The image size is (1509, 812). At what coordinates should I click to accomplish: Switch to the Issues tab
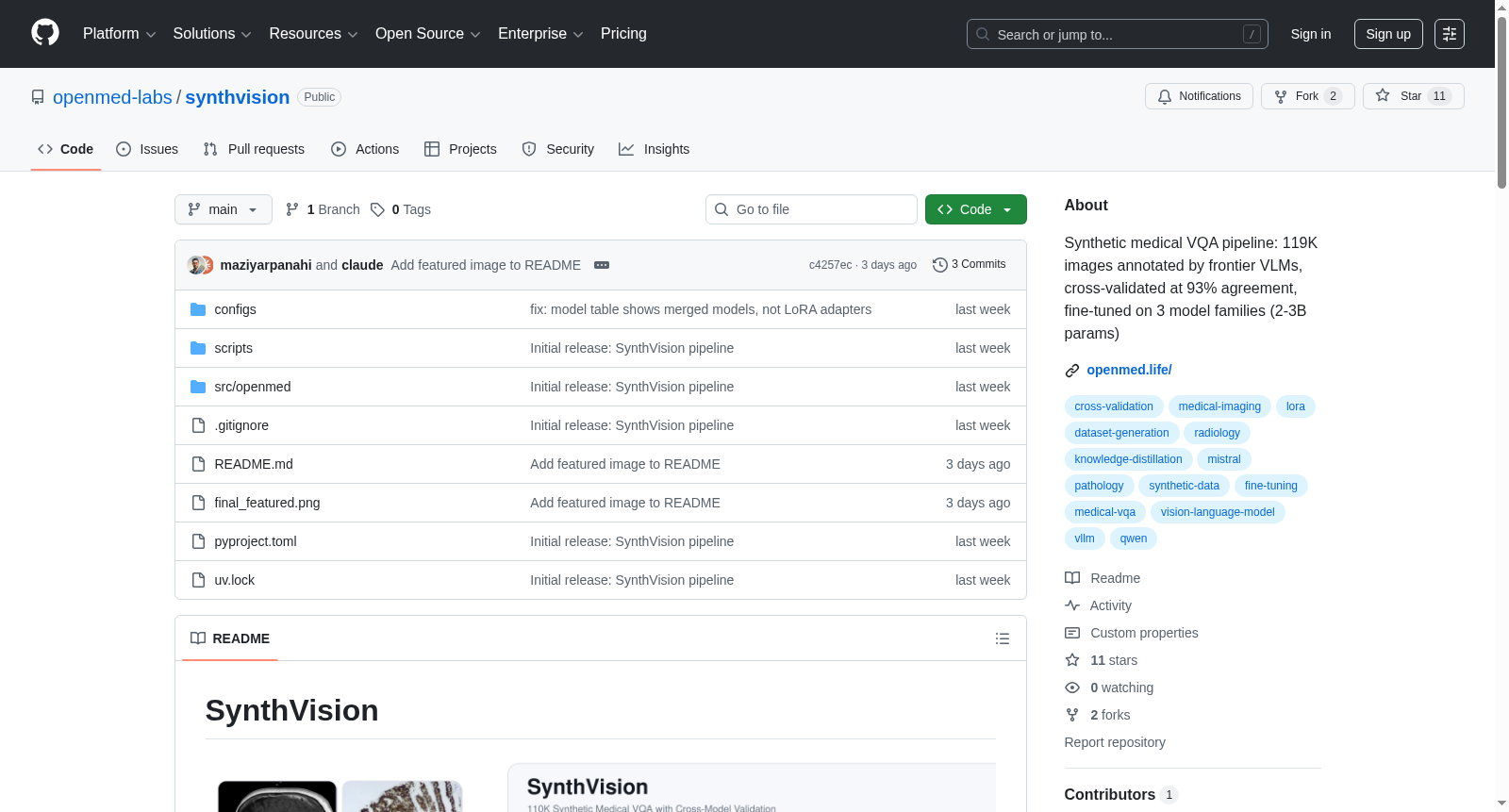point(147,149)
